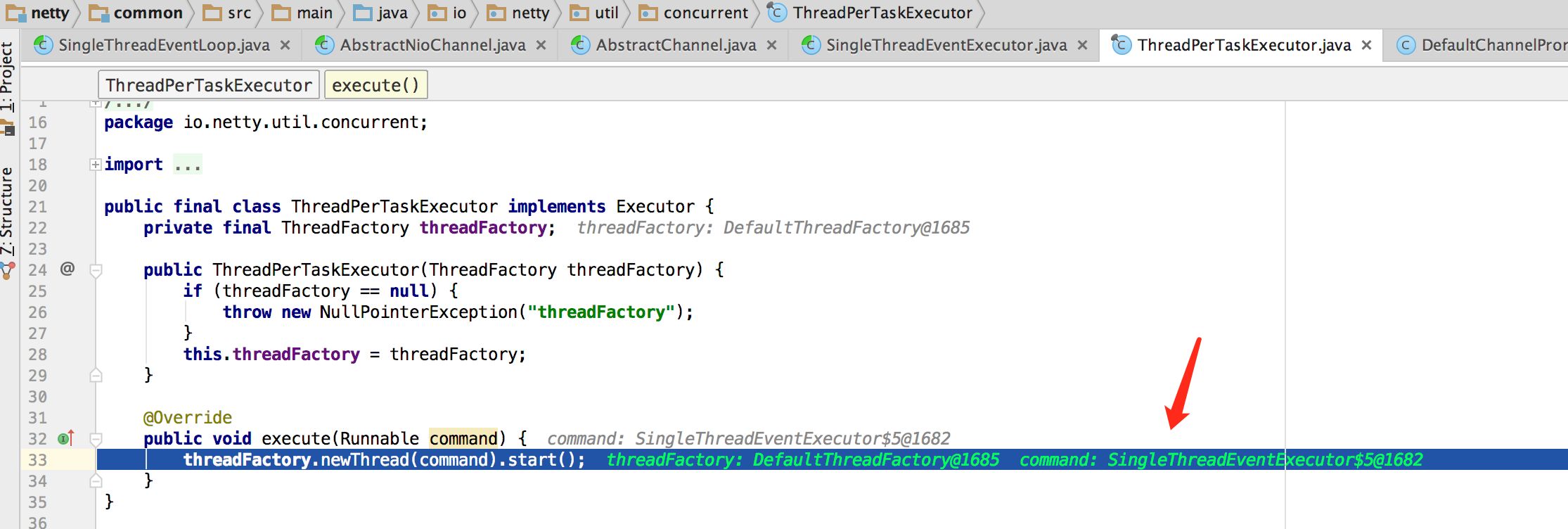Click the netty root breadcrumb

38,13
